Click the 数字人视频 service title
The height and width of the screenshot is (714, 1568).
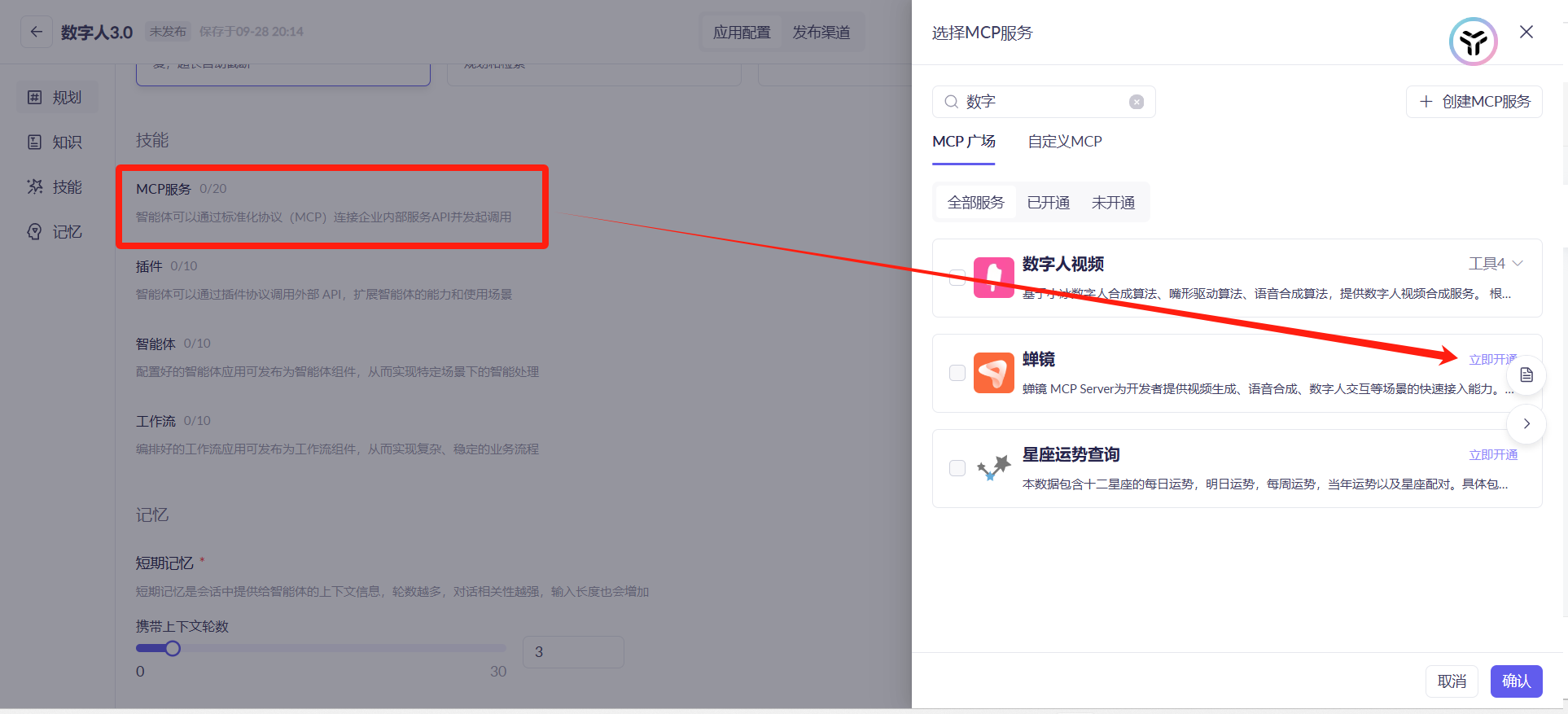click(1063, 264)
